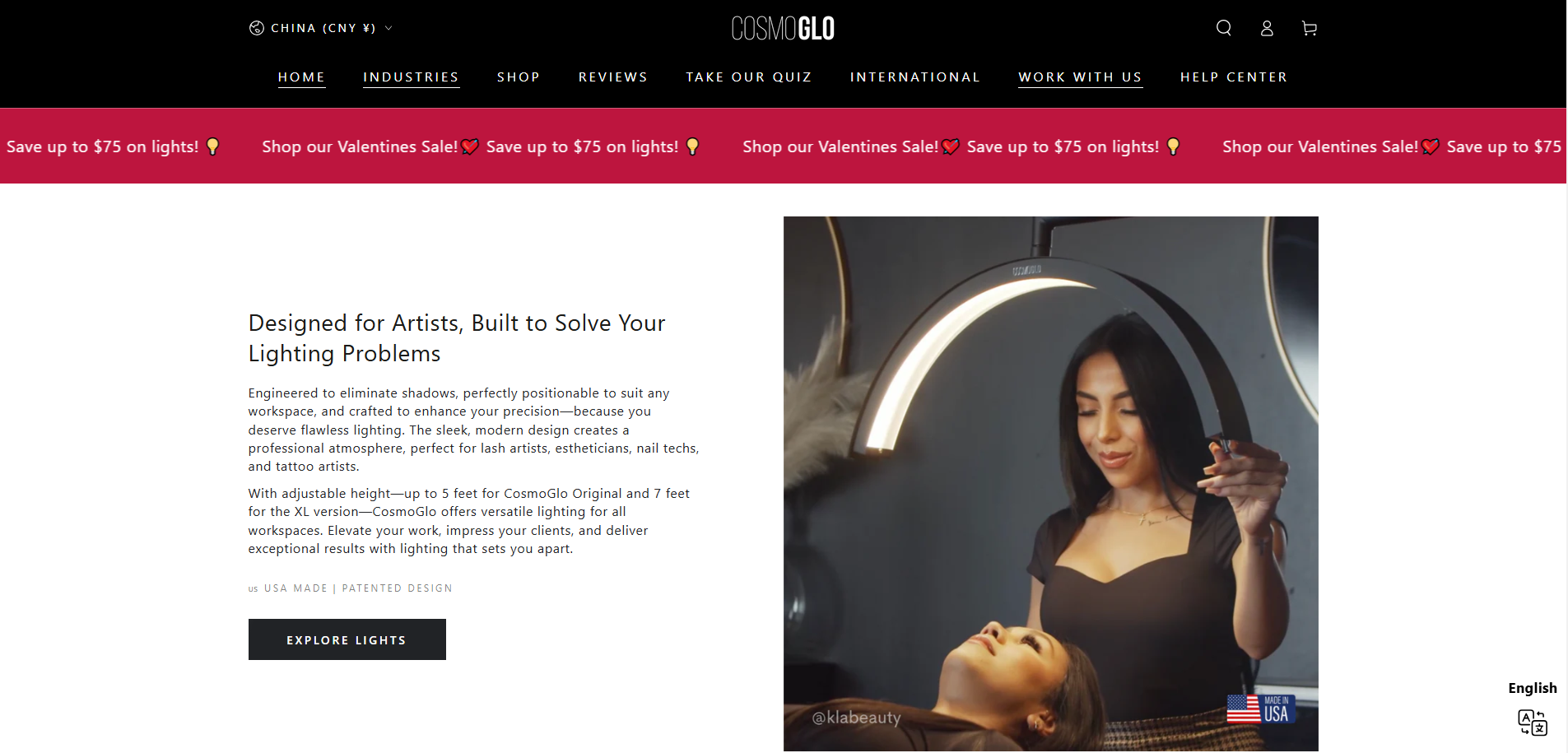Open the Take Our Quiz link
This screenshot has height=753, width=1568.
pos(749,77)
